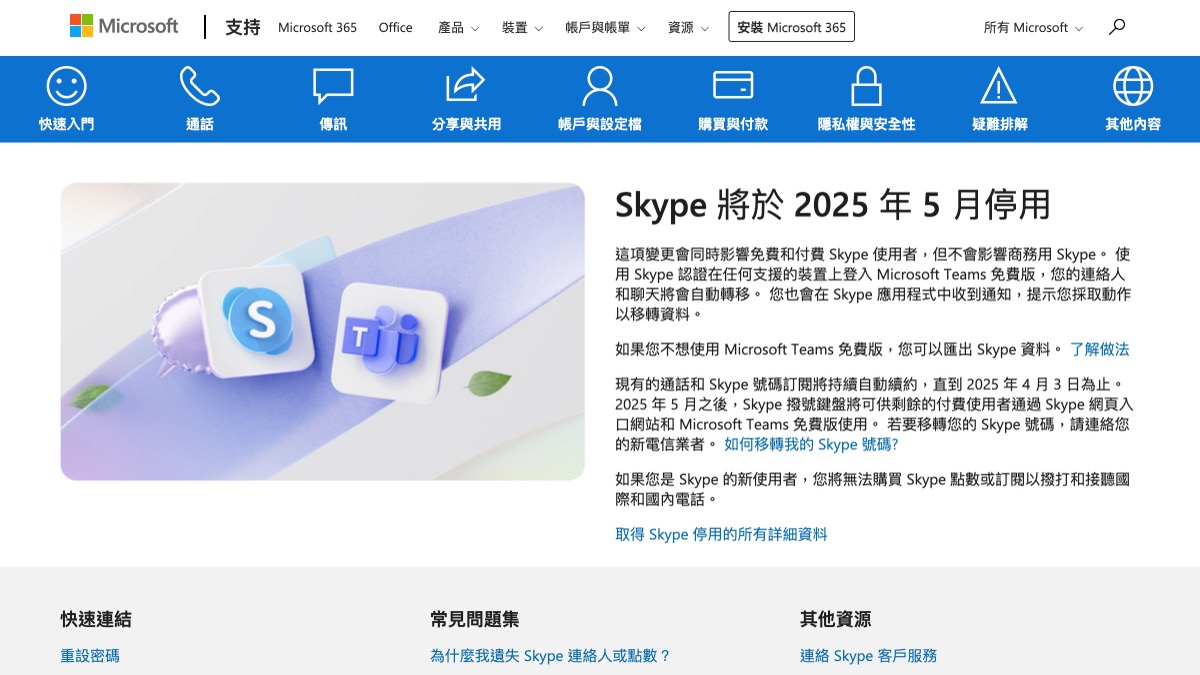Click the 重設密碼 quick link
The width and height of the screenshot is (1200, 675).
(90, 656)
